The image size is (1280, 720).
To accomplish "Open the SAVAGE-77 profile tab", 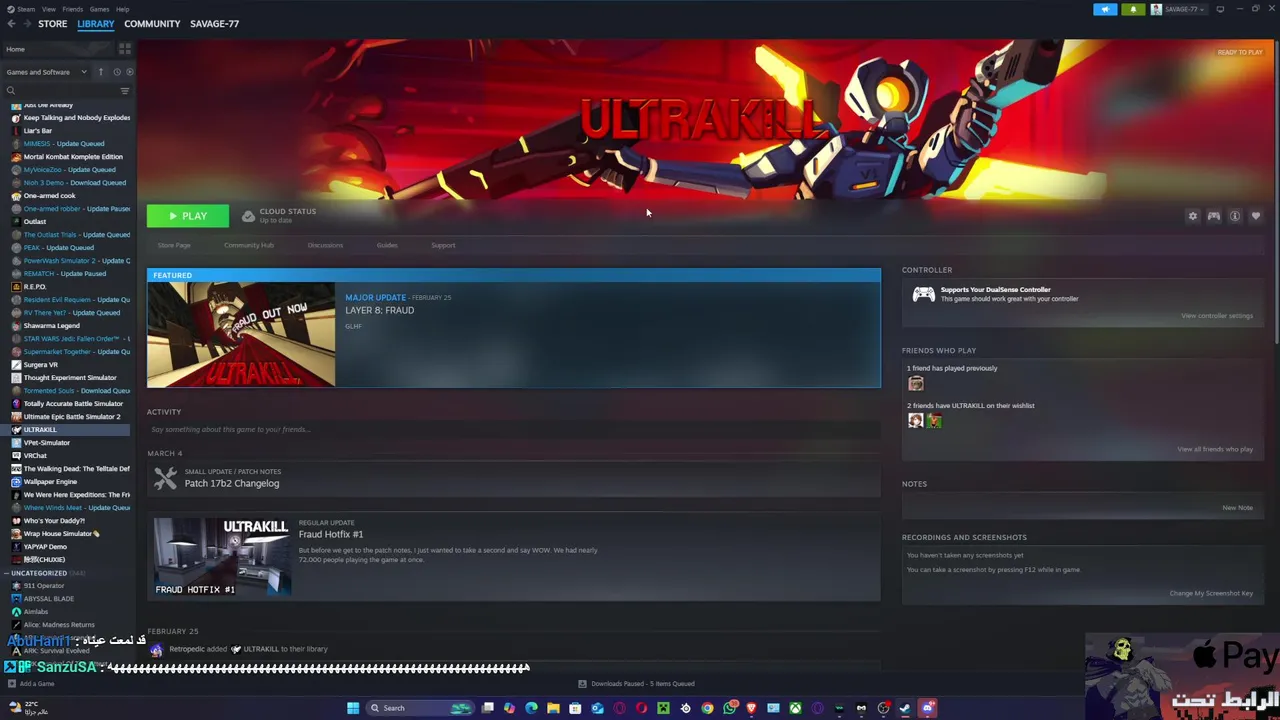I will [x=214, y=24].
